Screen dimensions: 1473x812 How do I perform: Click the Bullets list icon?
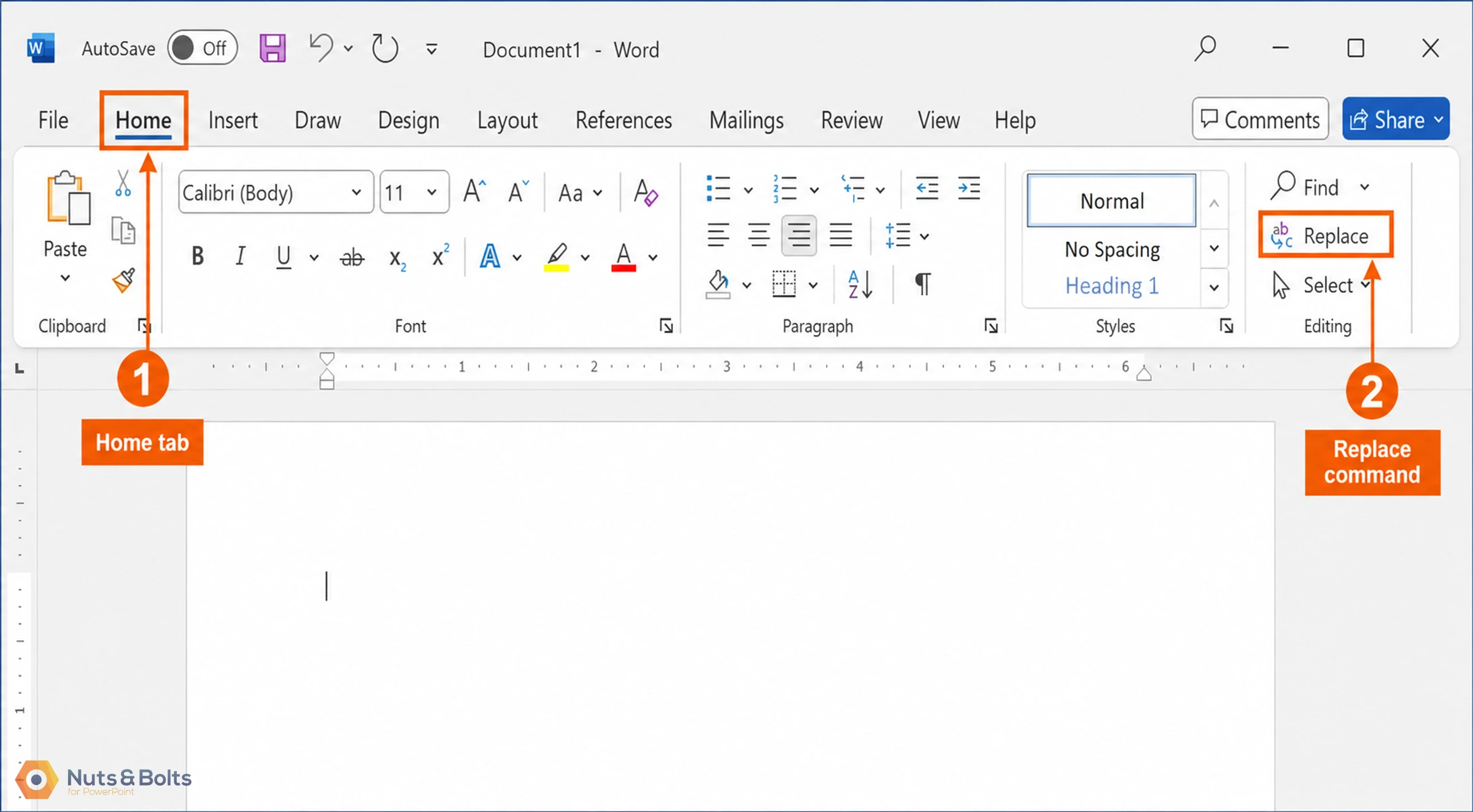(x=718, y=188)
